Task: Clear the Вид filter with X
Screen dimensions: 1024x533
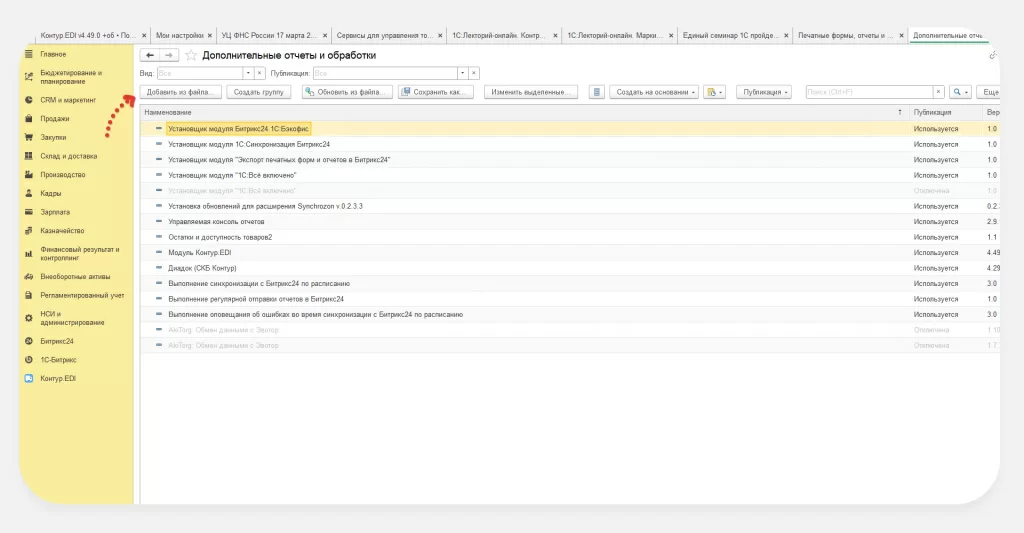Action: click(x=261, y=73)
